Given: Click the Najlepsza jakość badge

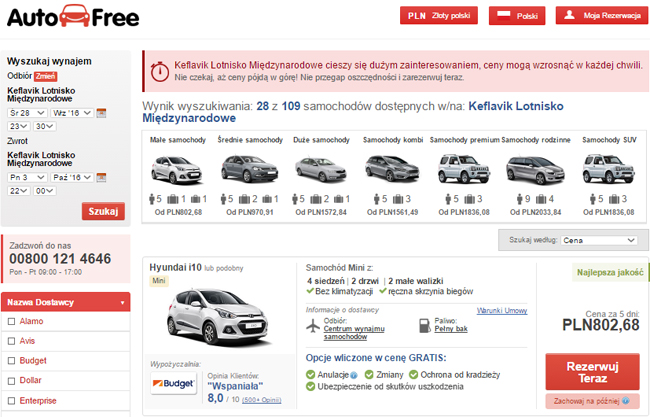Looking at the screenshot, I should click(610, 272).
